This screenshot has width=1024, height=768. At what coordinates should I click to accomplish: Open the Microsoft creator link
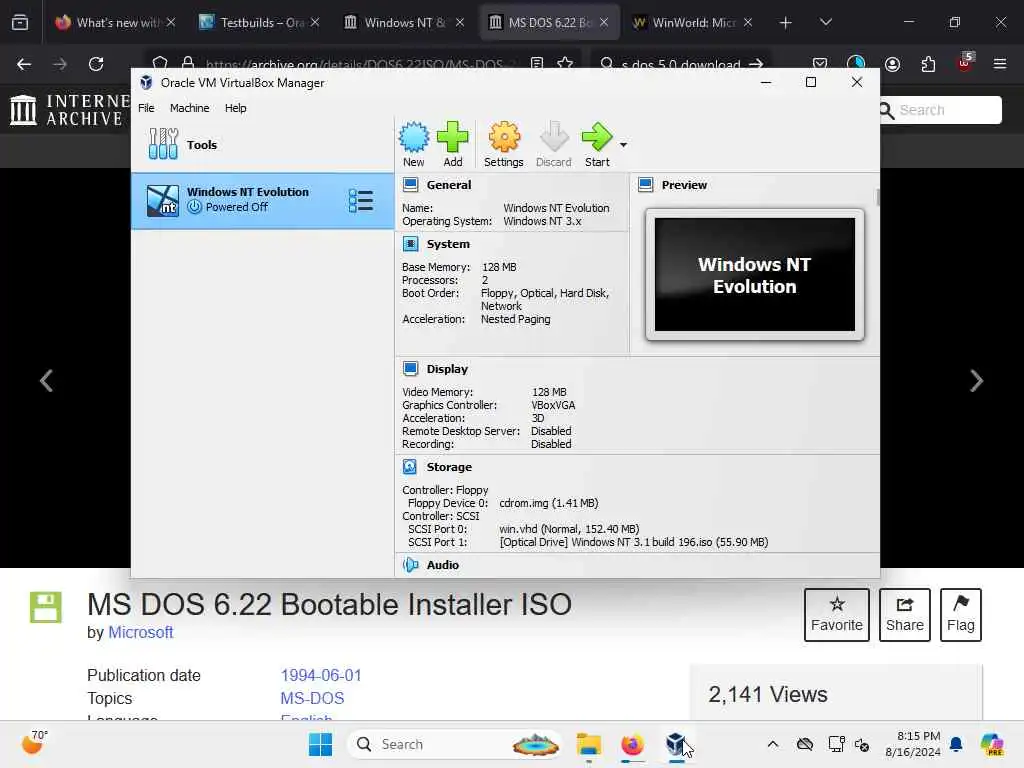(140, 632)
